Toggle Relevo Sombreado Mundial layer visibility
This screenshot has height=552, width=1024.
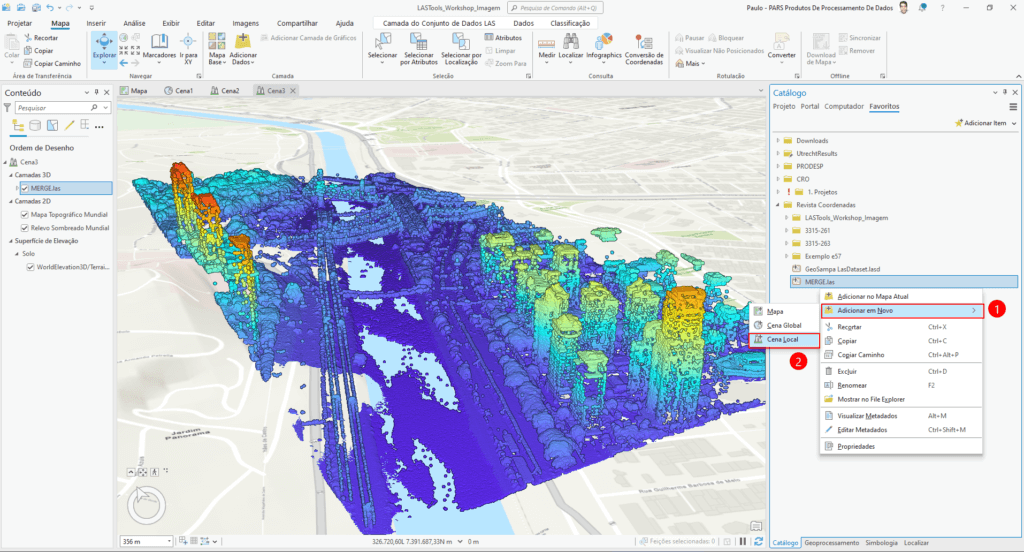[25, 227]
